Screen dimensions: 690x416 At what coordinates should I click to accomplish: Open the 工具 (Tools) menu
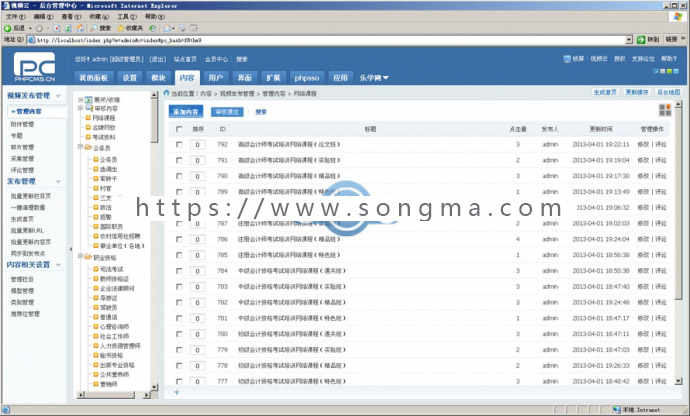point(127,16)
